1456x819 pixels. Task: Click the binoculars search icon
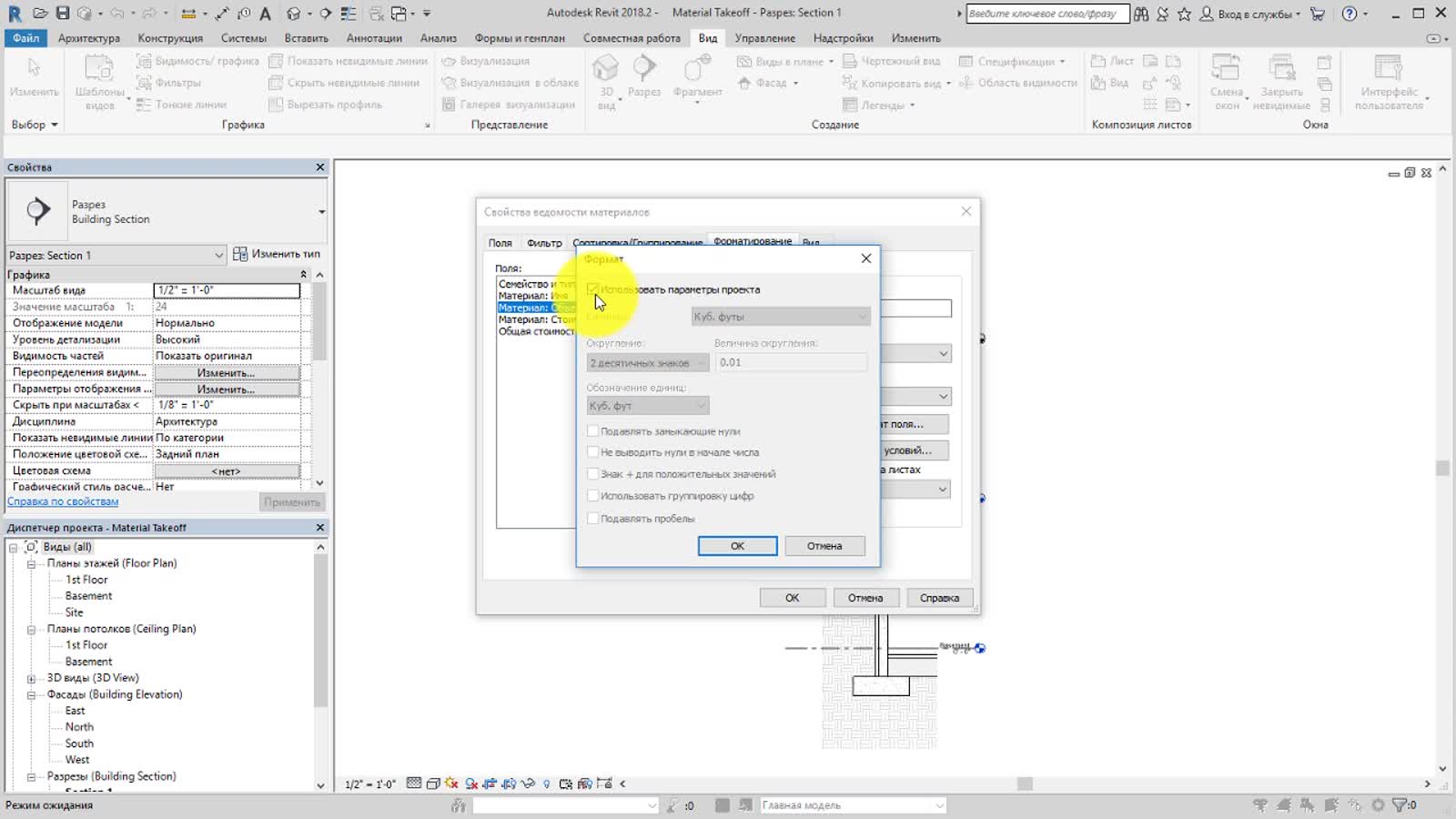click(x=1141, y=14)
